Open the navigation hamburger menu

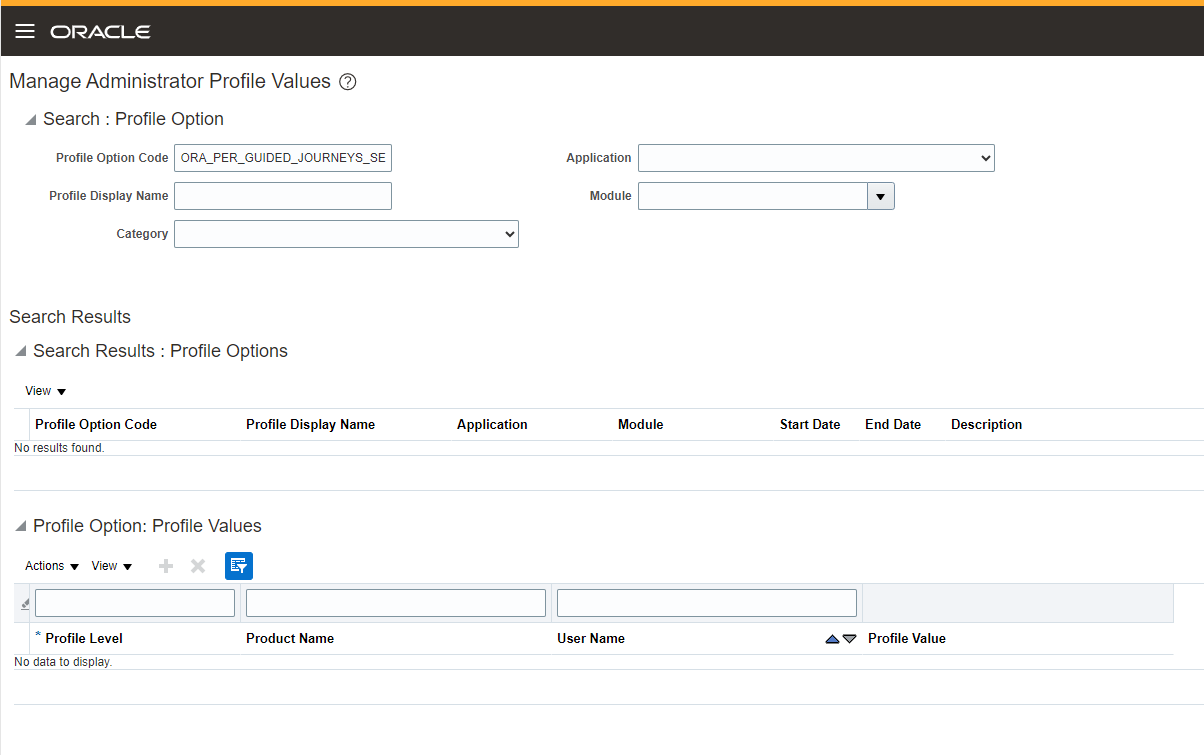pyautogui.click(x=25, y=31)
